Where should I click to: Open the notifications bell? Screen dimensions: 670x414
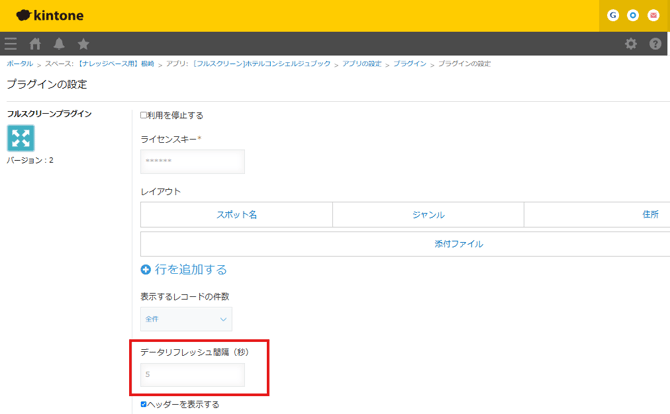(x=59, y=44)
